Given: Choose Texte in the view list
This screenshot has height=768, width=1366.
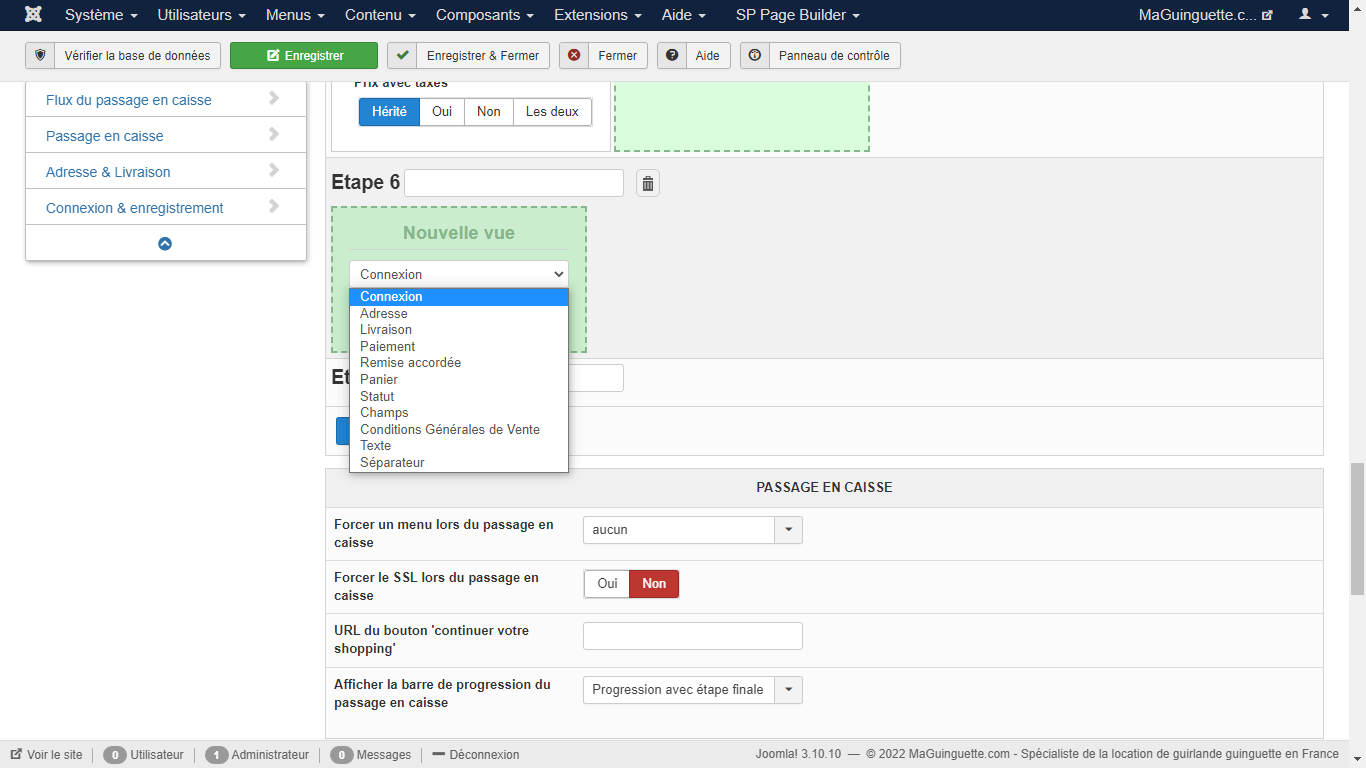Looking at the screenshot, I should point(459,446).
